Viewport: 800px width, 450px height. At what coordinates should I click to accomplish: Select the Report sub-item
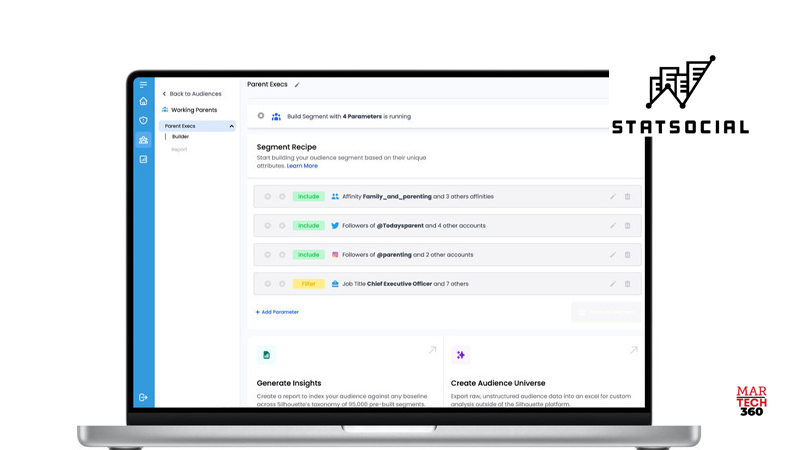pos(179,149)
